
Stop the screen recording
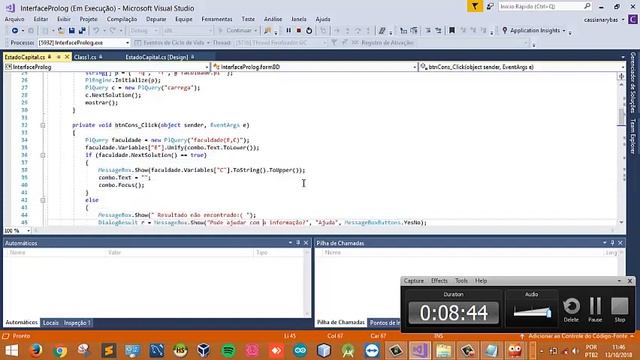pyautogui.click(x=620, y=309)
